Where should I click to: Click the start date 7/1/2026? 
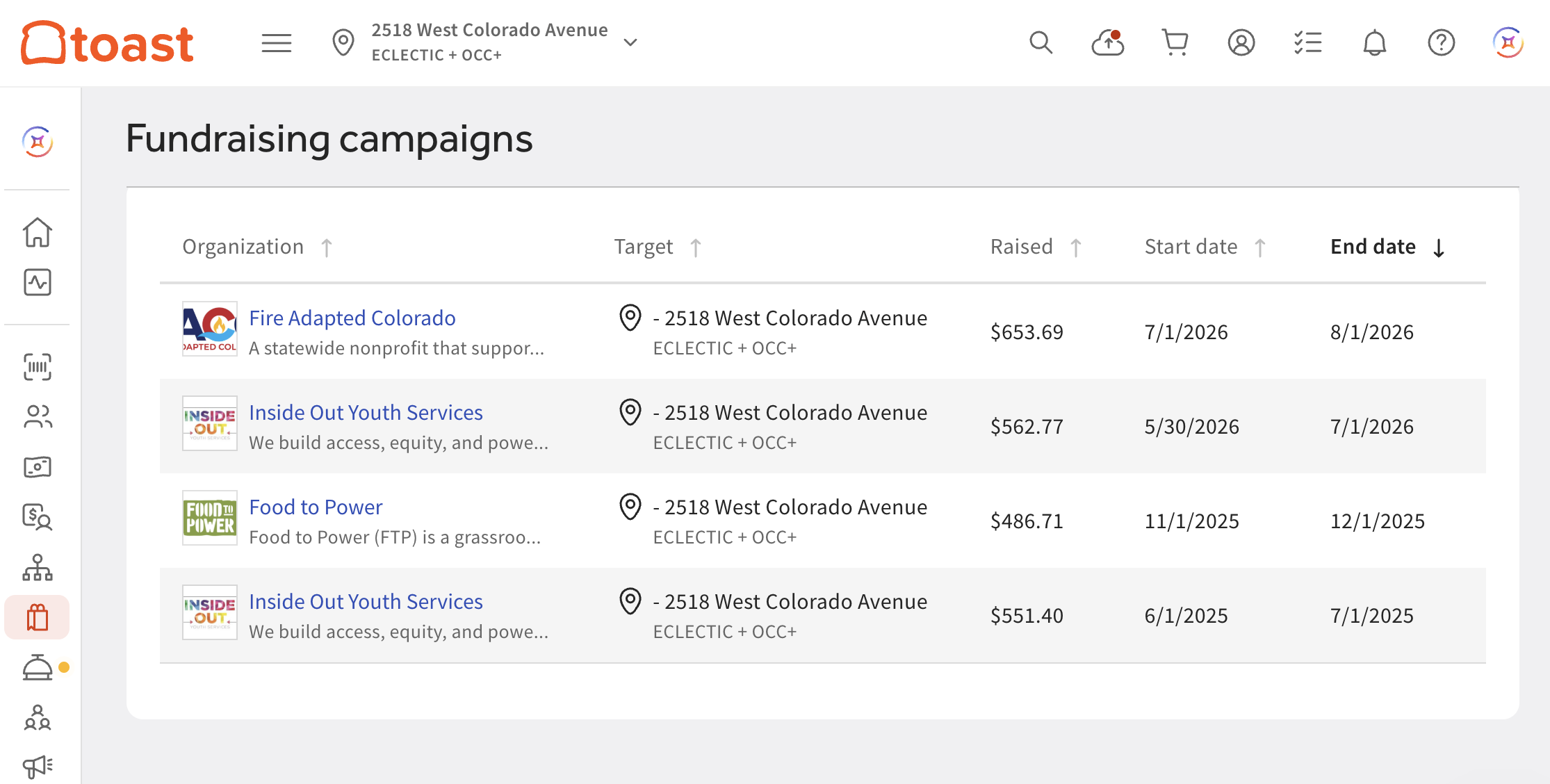(1186, 332)
